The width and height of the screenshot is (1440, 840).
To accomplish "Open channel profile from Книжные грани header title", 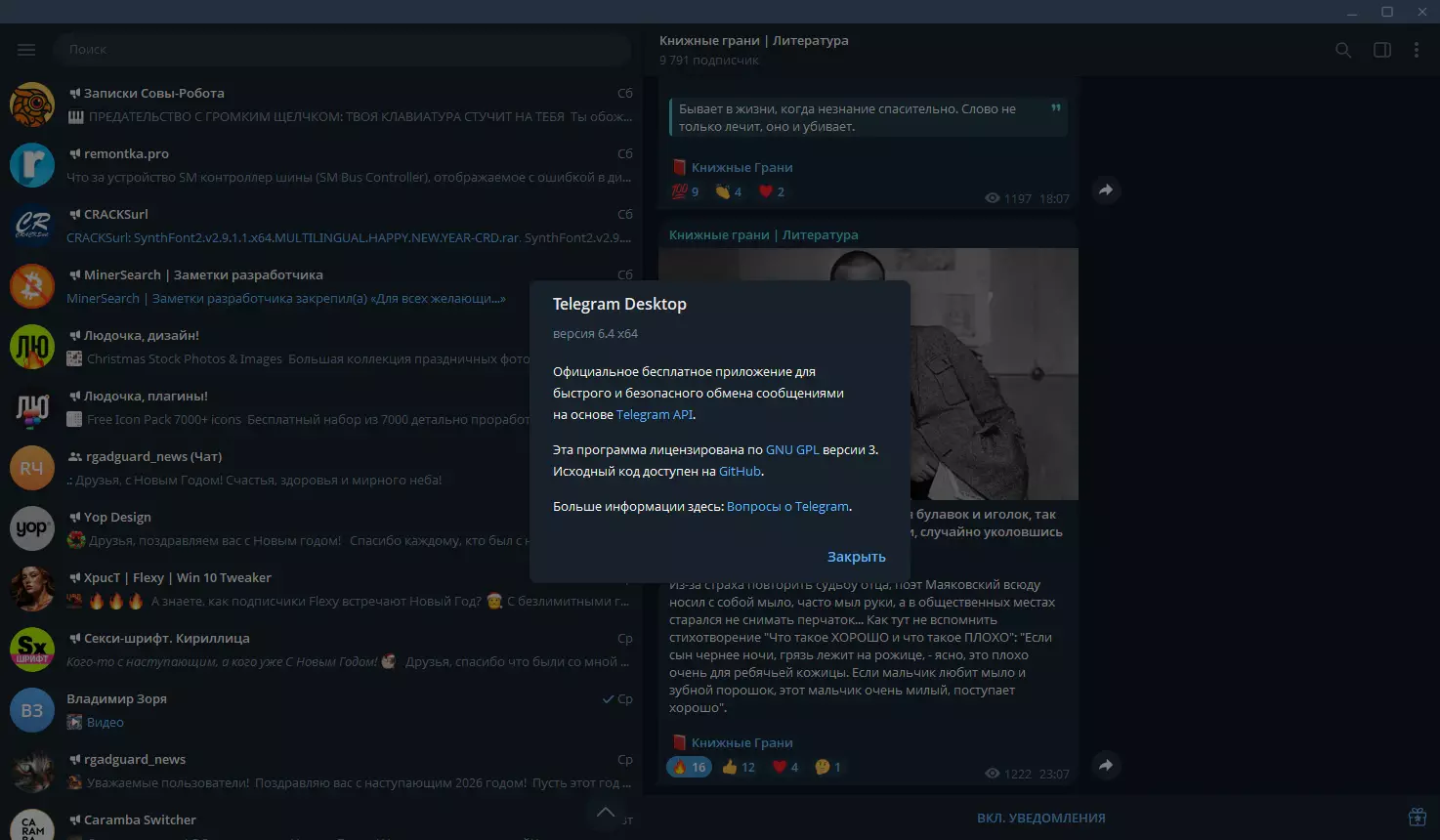I will (754, 40).
